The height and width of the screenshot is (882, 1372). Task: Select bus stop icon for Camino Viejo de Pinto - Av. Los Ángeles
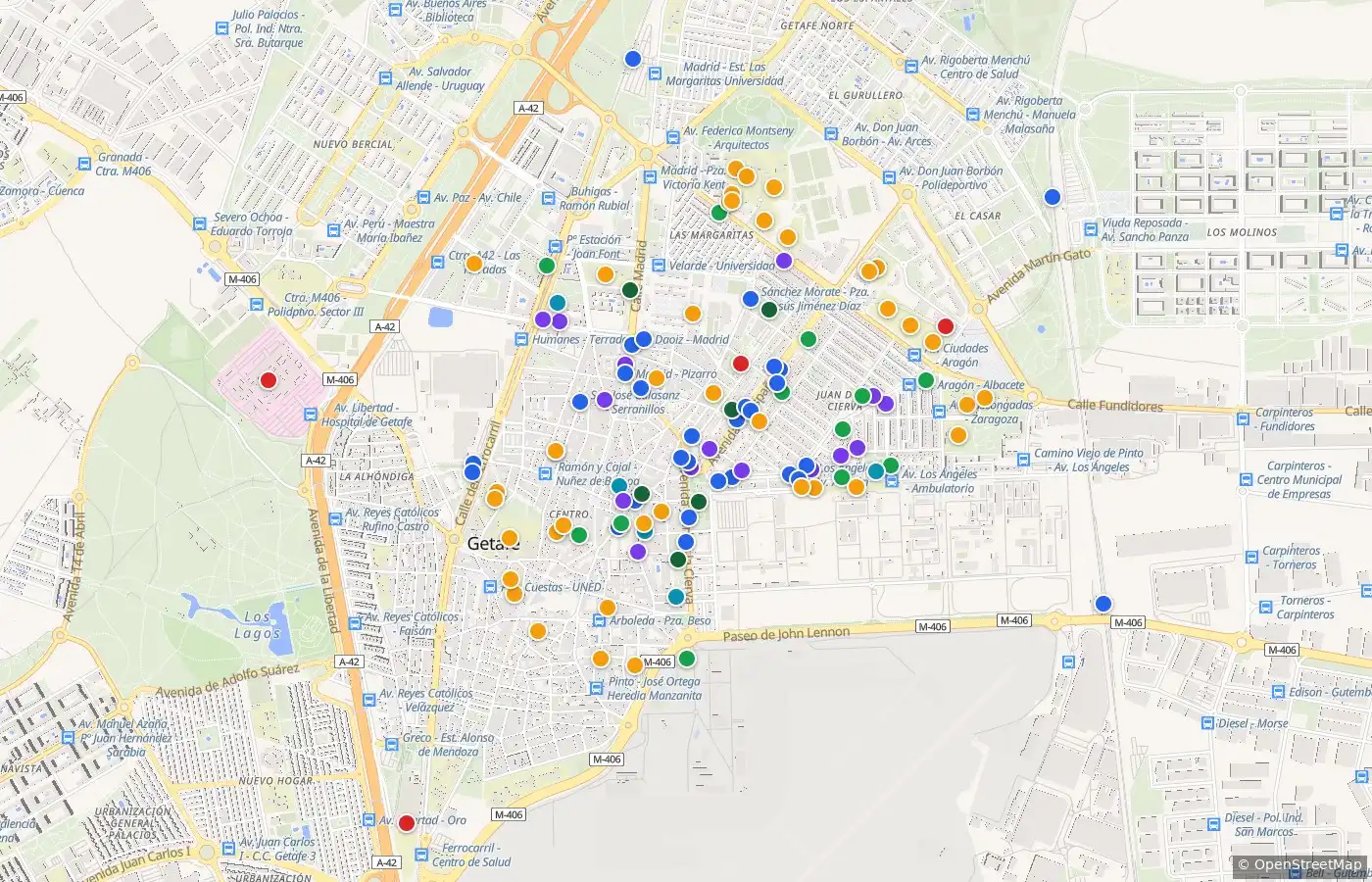pos(1022,460)
